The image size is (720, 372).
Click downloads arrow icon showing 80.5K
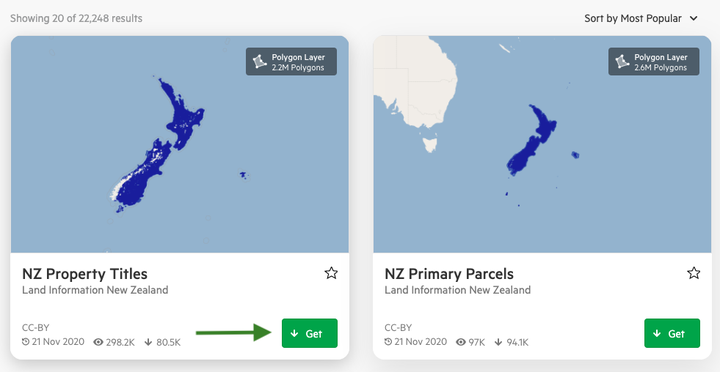(148, 342)
